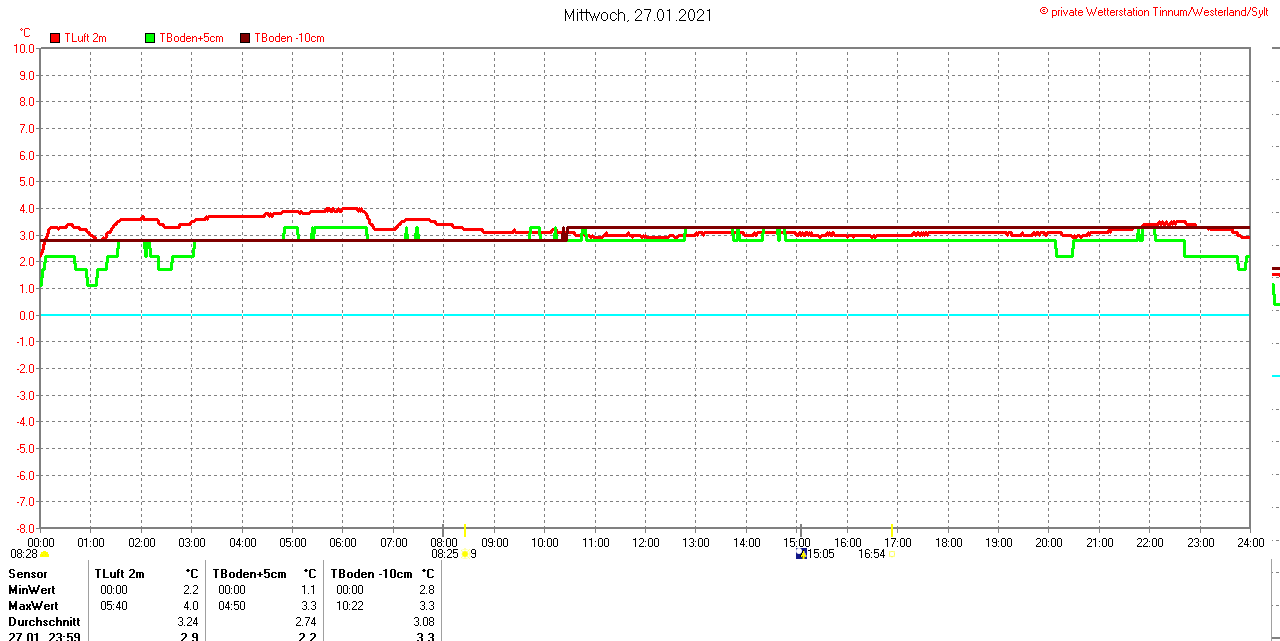Click the dark red TBoden -10cm legend swatch
1280x641 pixels.
pyautogui.click(x=246, y=38)
